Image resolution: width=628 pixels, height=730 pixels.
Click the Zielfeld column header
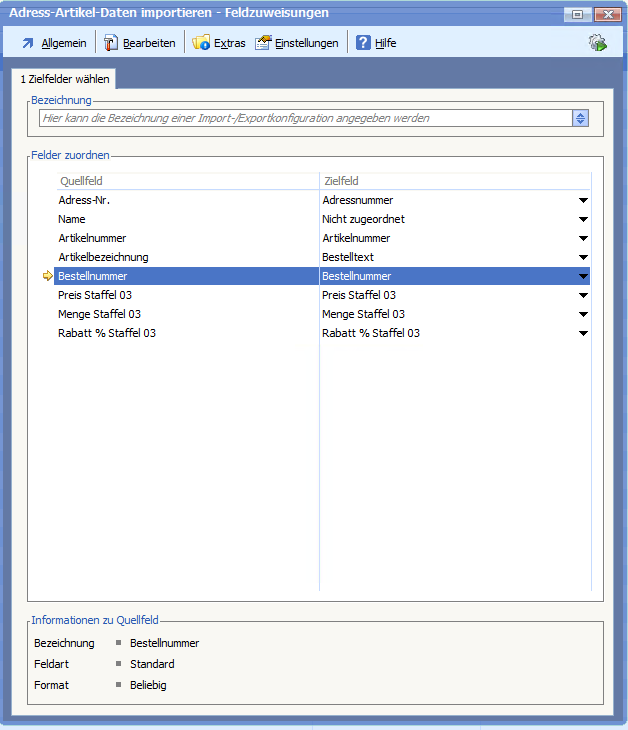(x=340, y=181)
